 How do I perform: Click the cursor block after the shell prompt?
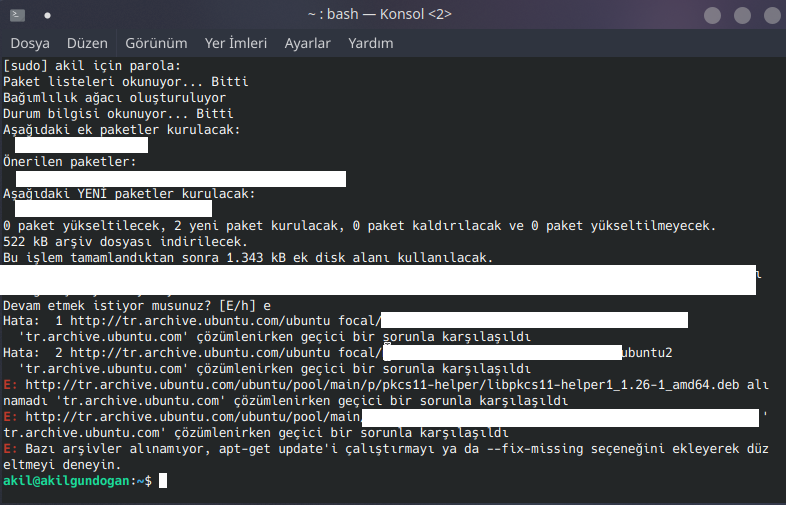point(163,481)
